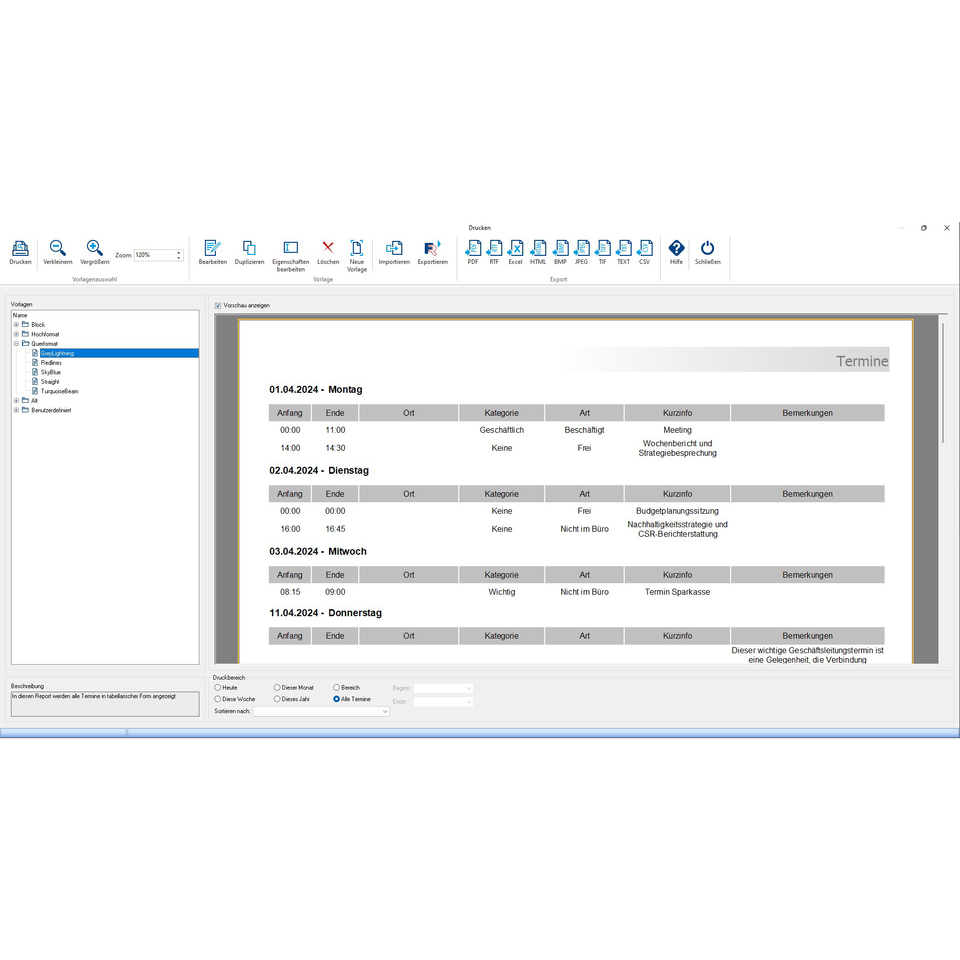Zoom in with the Vergrößern magnifier

[94, 248]
